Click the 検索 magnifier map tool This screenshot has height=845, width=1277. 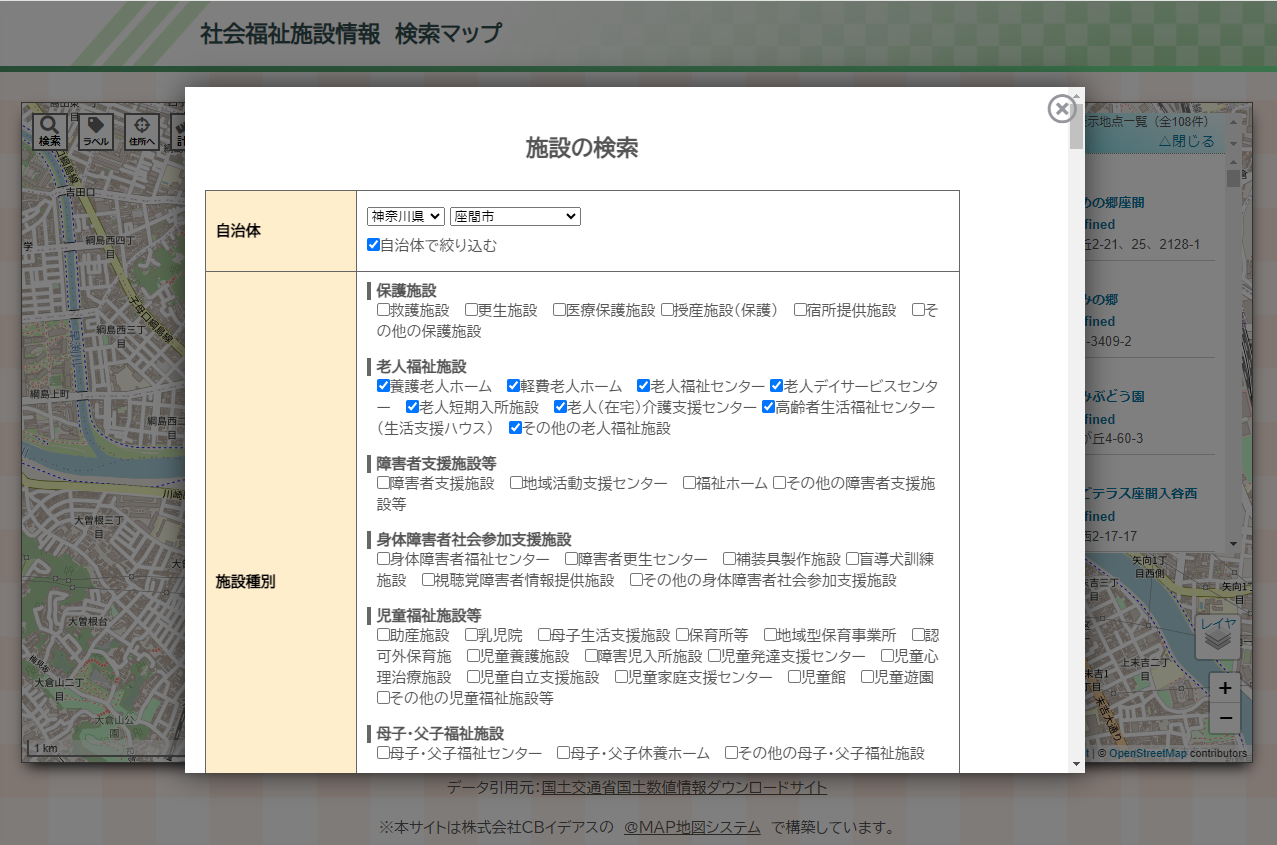pos(50,131)
